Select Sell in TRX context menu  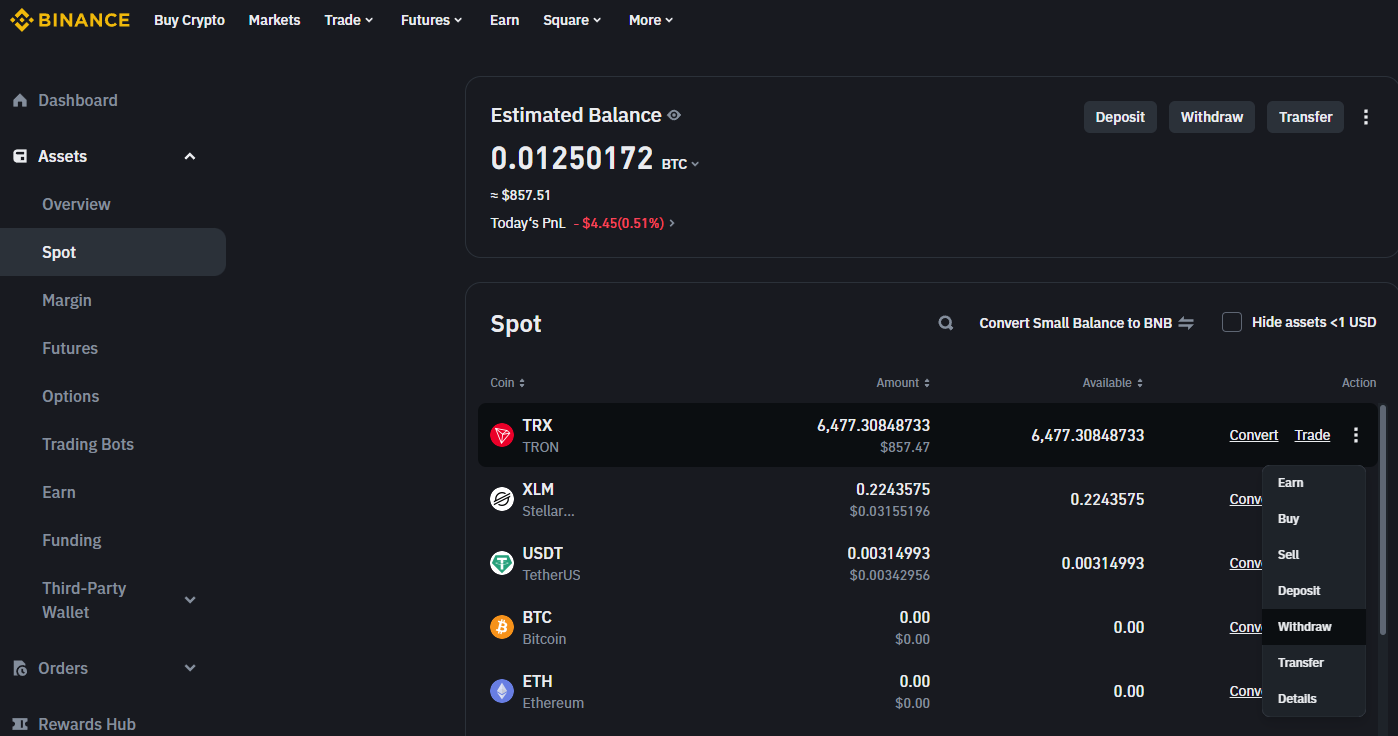1314,555
